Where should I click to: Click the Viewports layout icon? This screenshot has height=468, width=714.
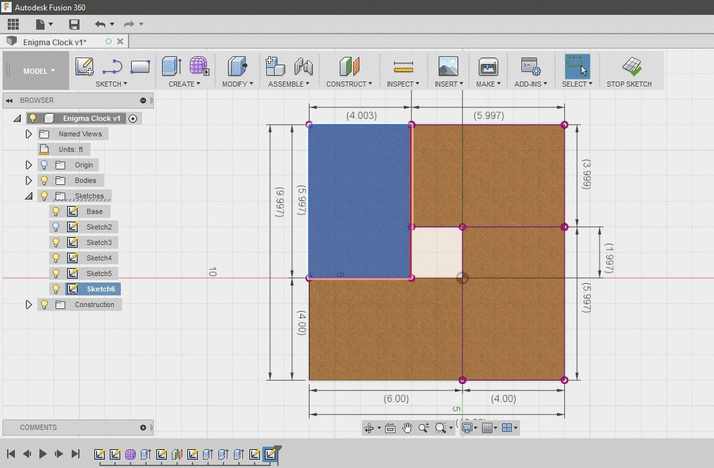pyautogui.click(x=507, y=428)
